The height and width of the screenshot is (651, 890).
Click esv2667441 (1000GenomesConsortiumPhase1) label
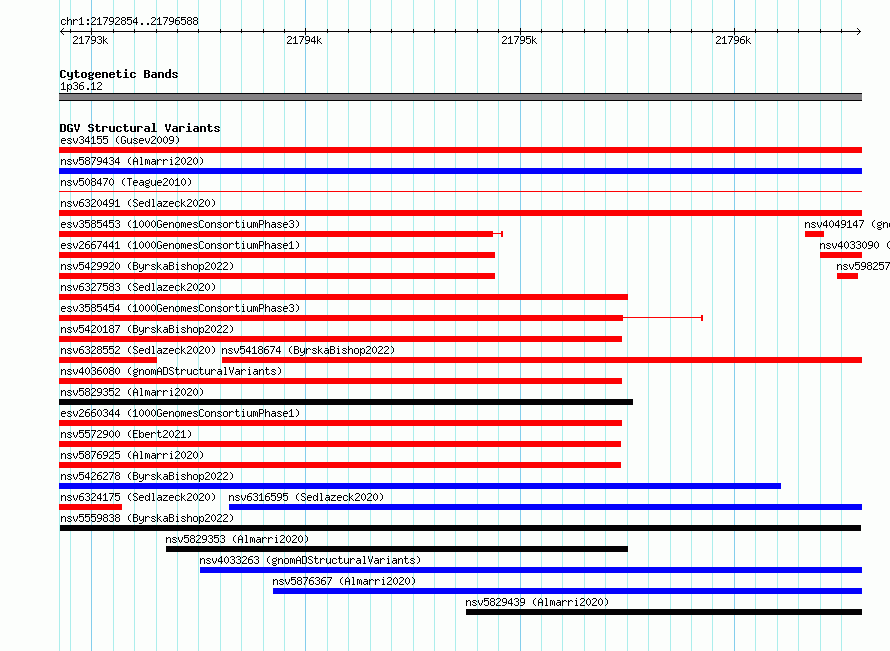pyautogui.click(x=180, y=245)
